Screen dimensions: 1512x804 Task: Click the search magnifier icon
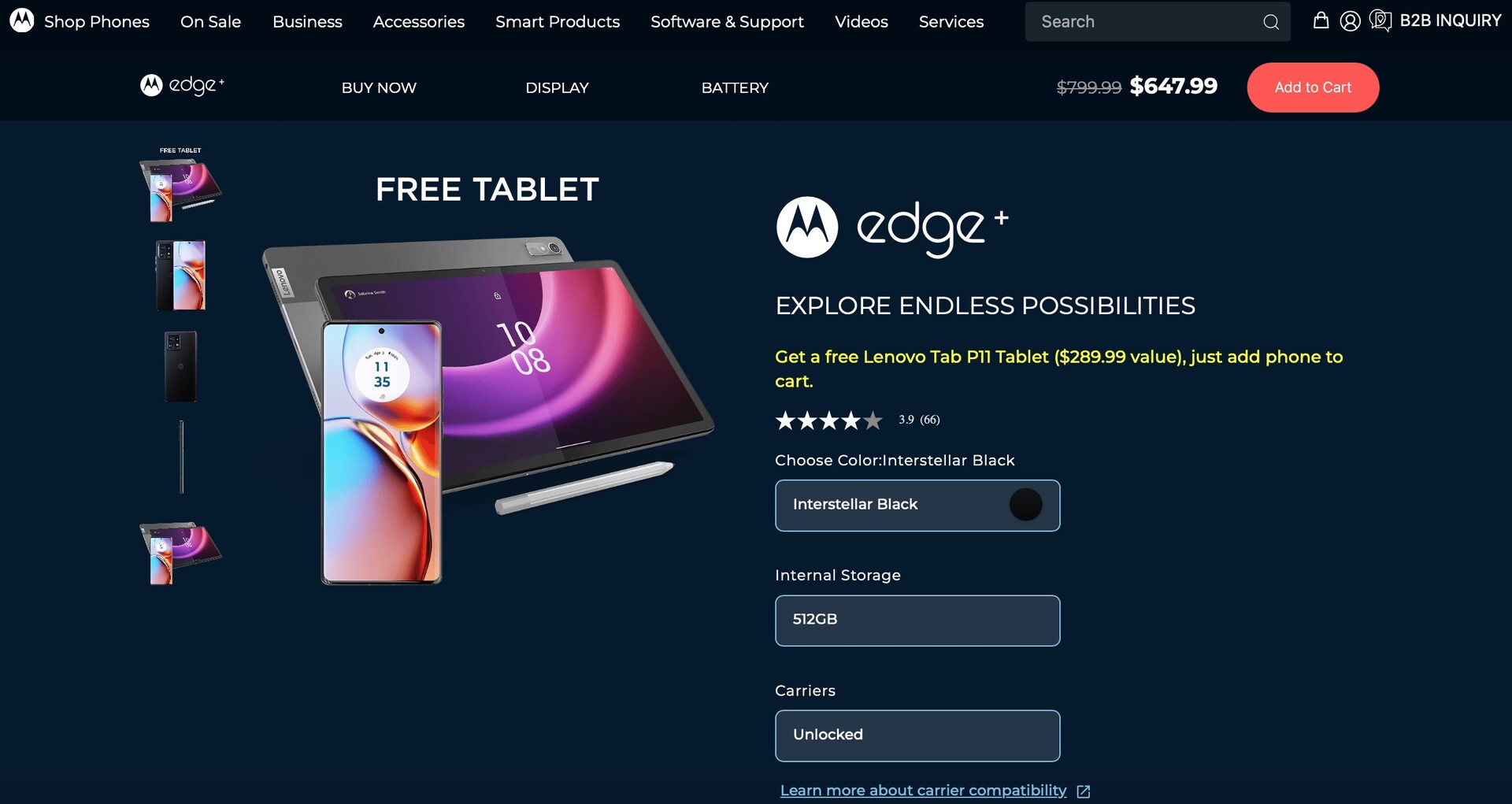click(1270, 22)
